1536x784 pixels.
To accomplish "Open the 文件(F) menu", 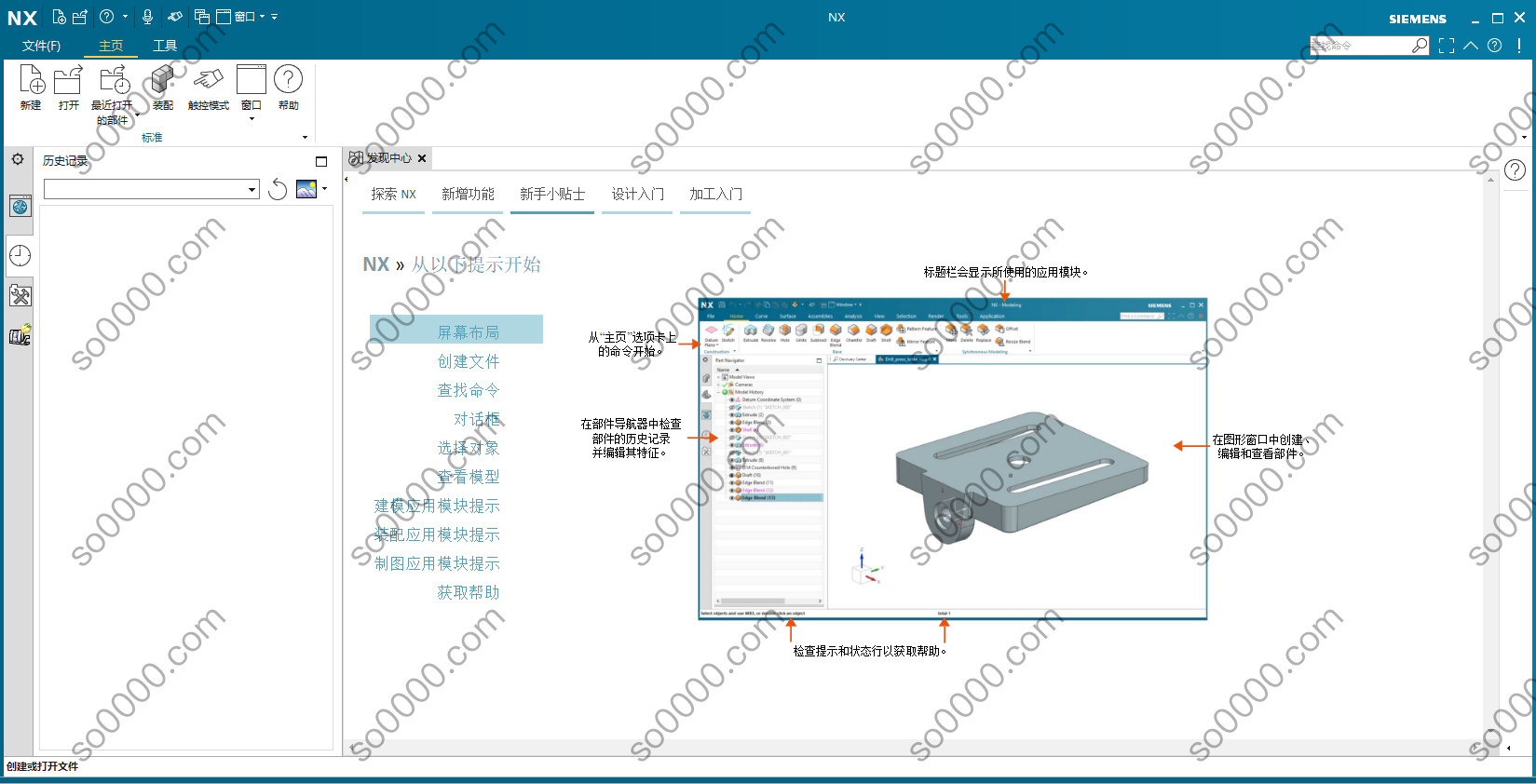I will tap(42, 46).
